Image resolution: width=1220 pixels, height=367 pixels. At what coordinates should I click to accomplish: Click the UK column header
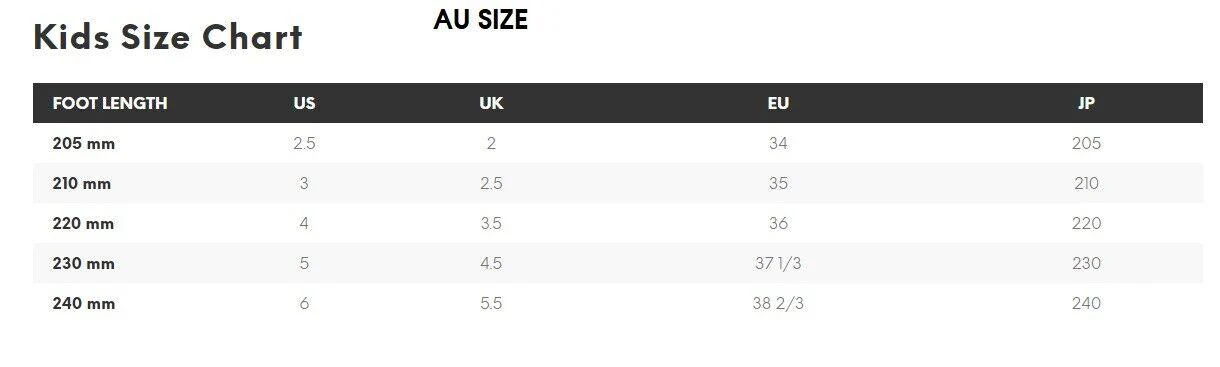(491, 103)
